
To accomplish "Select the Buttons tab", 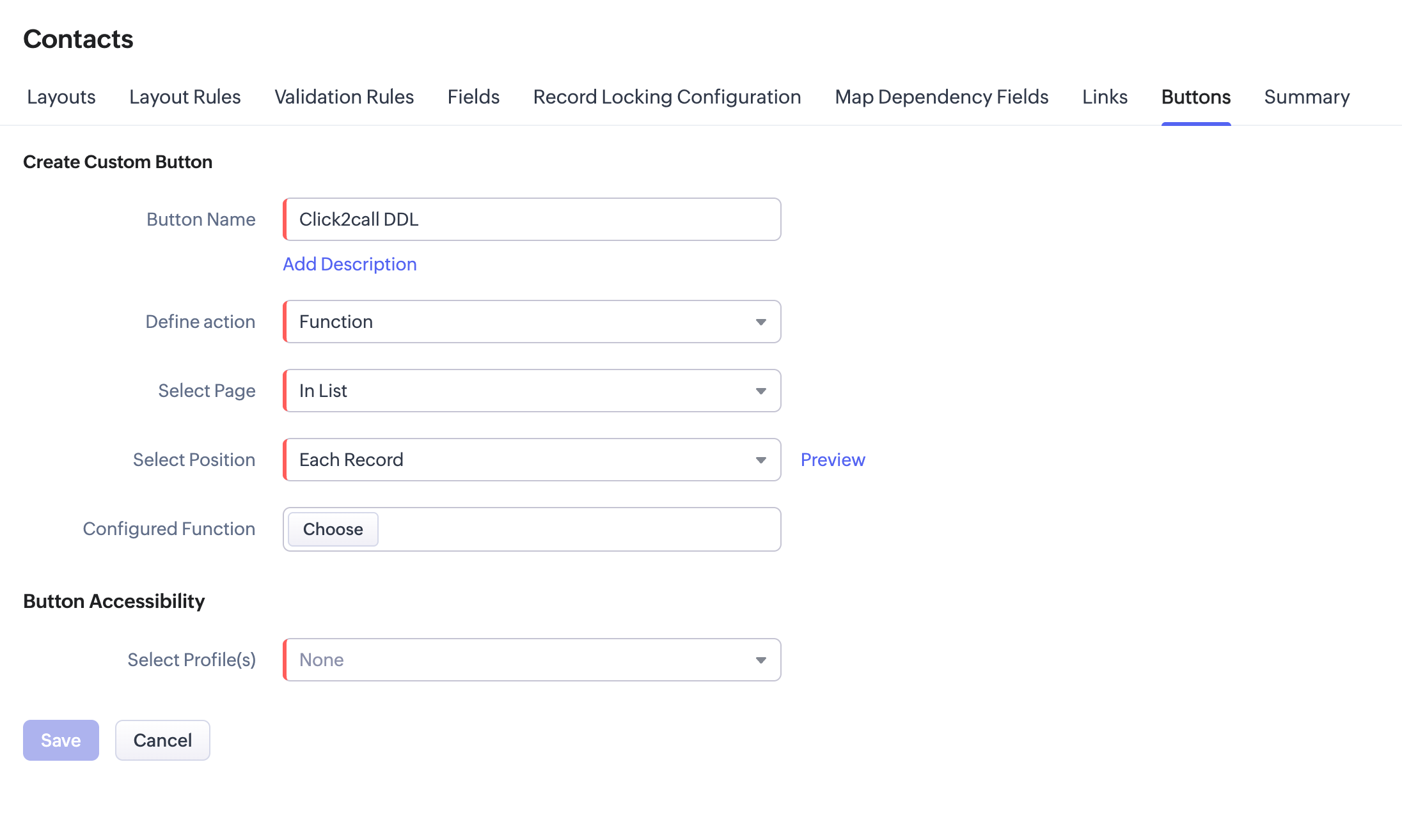I will pos(1196,97).
